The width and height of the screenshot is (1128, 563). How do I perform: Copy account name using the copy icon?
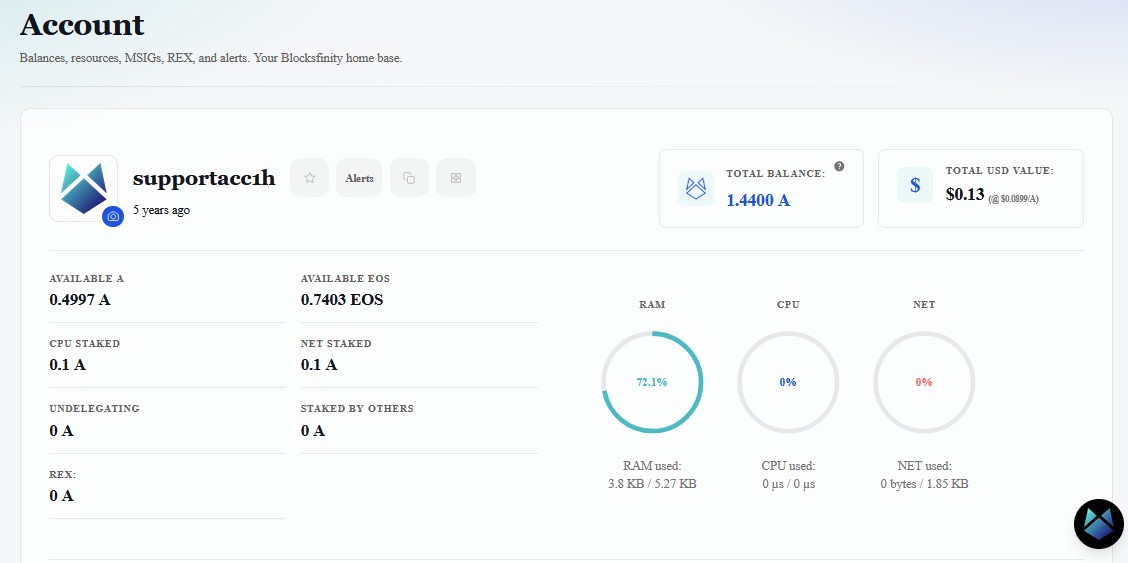[409, 178]
